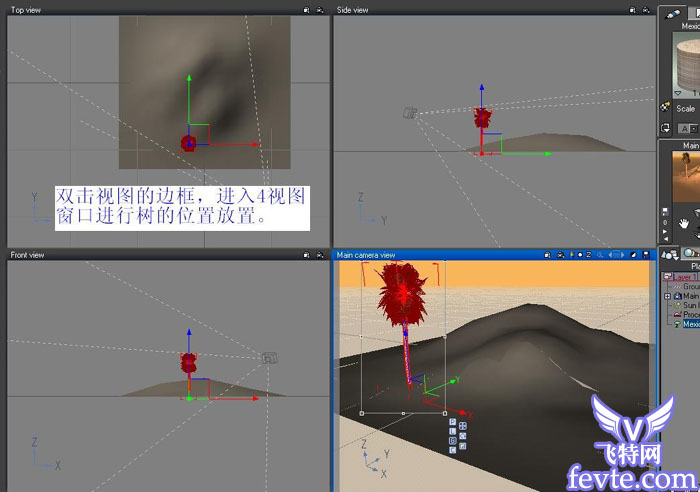Click the red palm tree in Top view
The height and width of the screenshot is (492, 700).
(188, 144)
